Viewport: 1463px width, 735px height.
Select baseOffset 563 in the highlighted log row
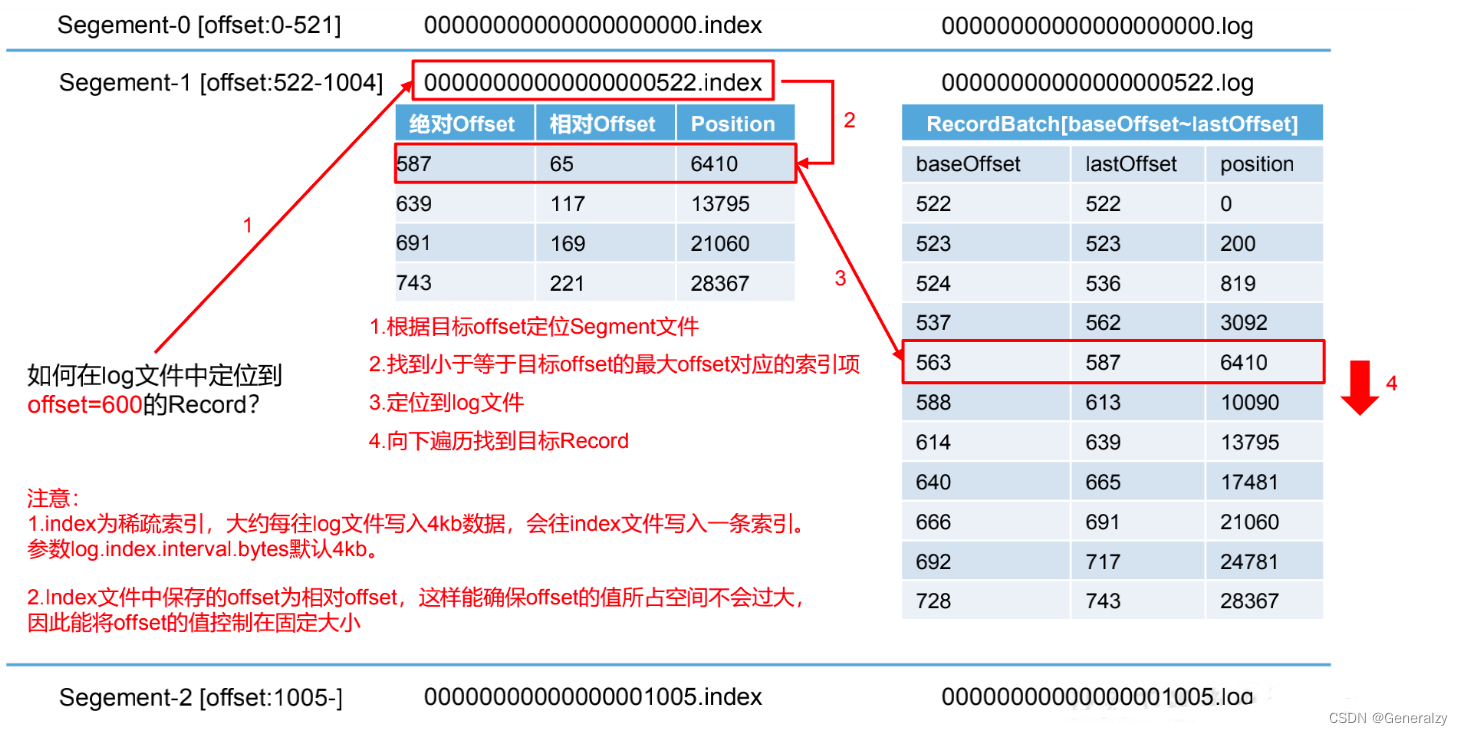coord(933,363)
